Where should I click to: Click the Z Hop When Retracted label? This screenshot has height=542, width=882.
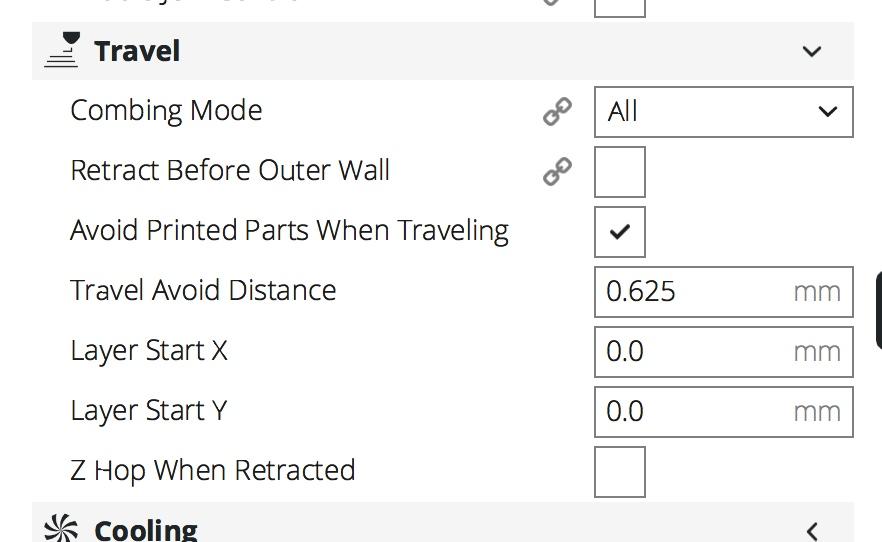point(213,471)
